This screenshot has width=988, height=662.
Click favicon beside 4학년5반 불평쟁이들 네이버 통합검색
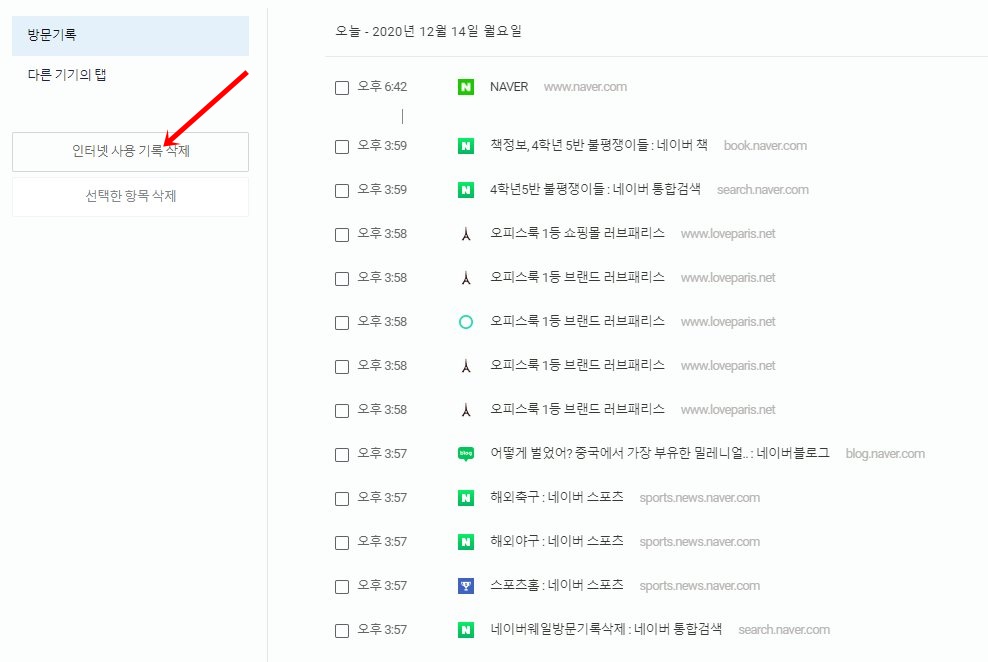pyautogui.click(x=466, y=190)
